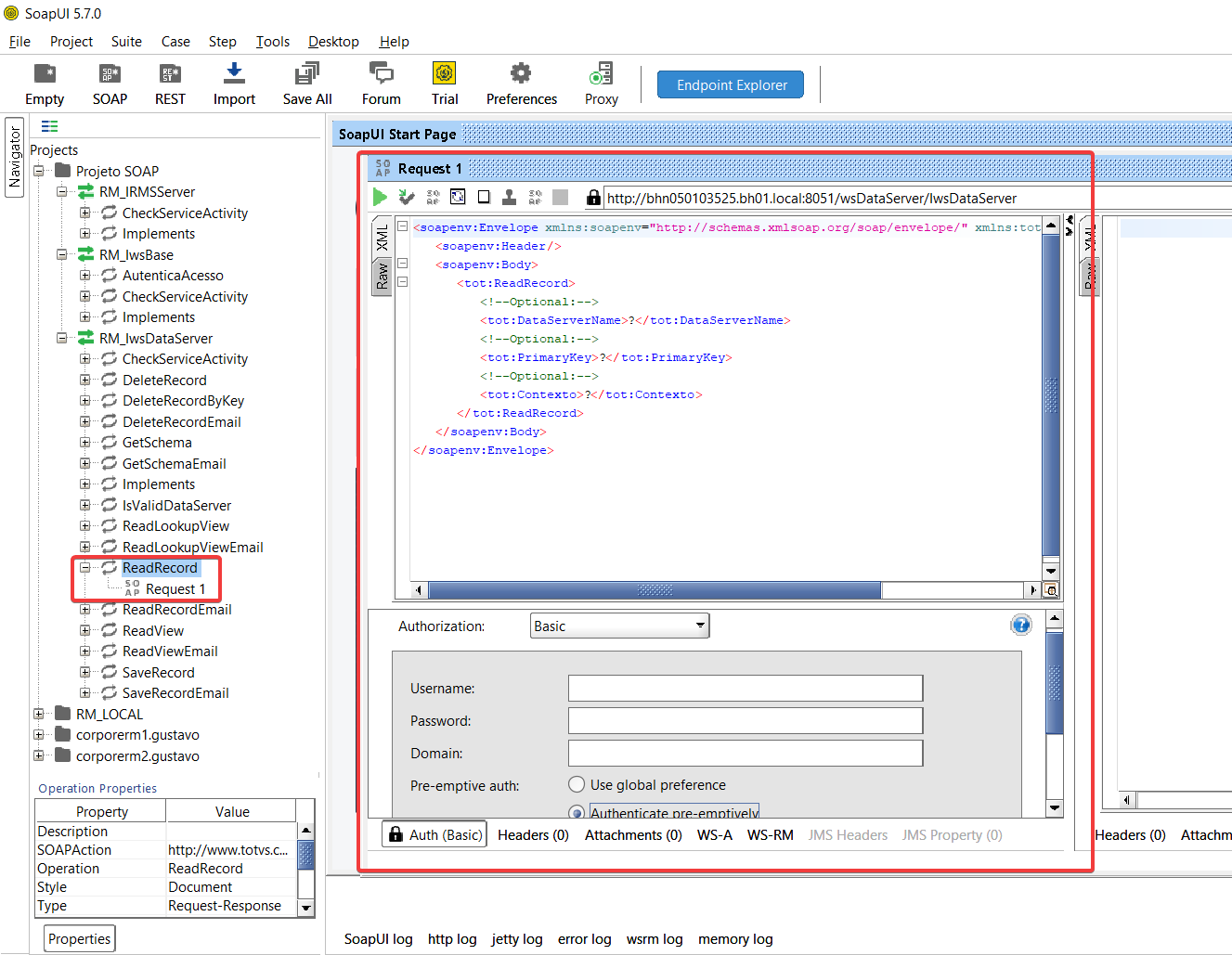Collapse the RM_IRMSServer tree node

pyautogui.click(x=61, y=191)
